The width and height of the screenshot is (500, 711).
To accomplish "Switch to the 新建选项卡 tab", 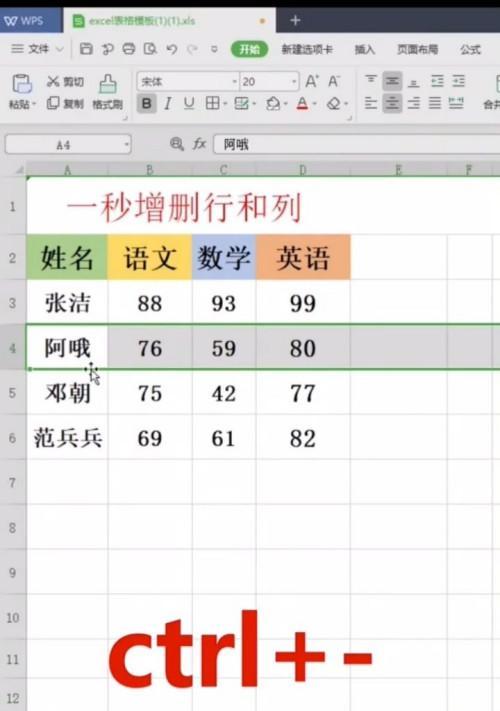I will click(307, 49).
